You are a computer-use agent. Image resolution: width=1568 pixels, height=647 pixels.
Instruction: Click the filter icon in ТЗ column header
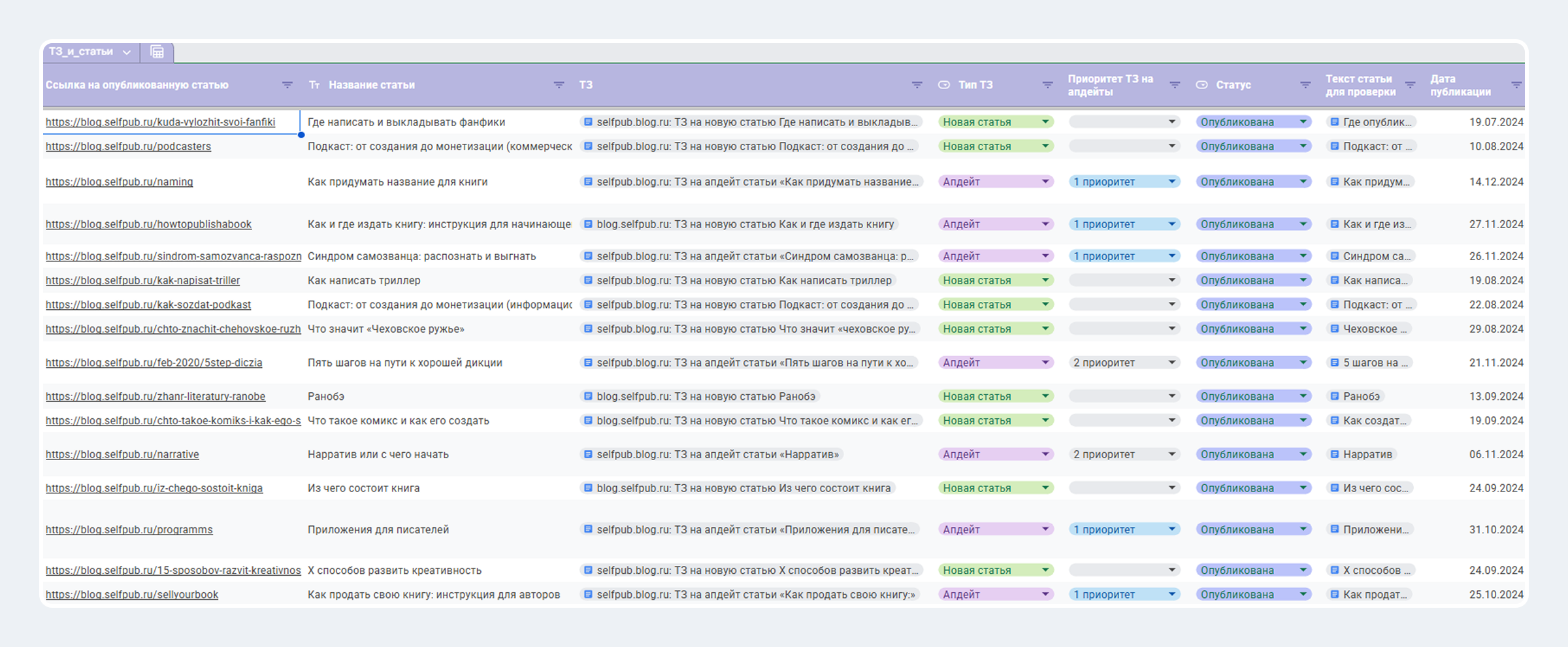[x=917, y=85]
